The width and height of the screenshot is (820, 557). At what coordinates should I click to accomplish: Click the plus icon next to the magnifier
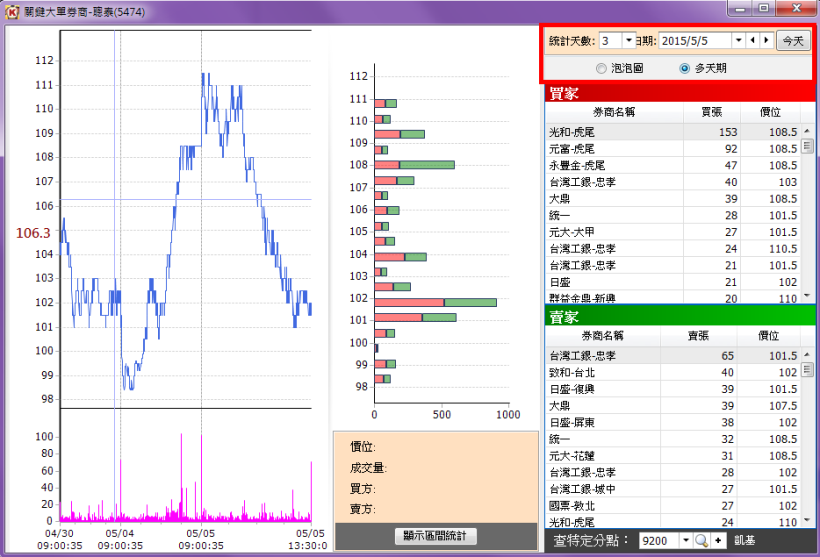point(718,540)
